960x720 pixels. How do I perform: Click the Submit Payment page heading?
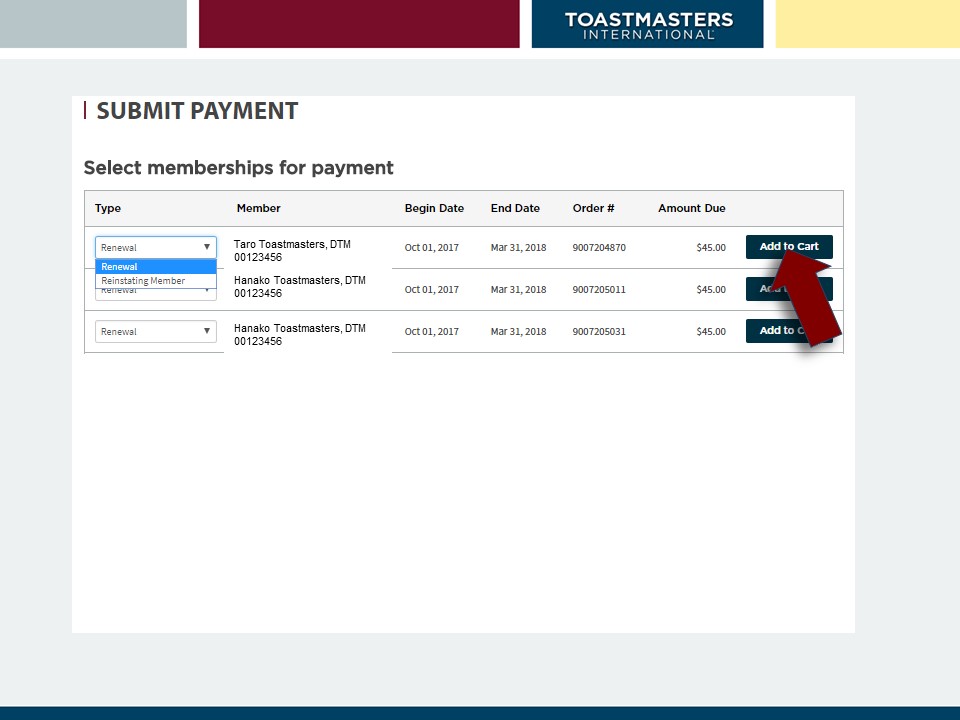(x=197, y=111)
